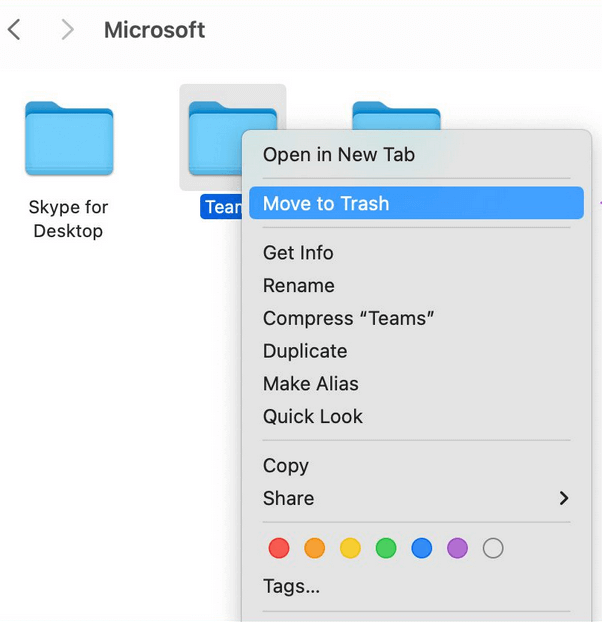Image resolution: width=602 pixels, height=622 pixels.
Task: Apply the purple tag color
Action: 457,548
